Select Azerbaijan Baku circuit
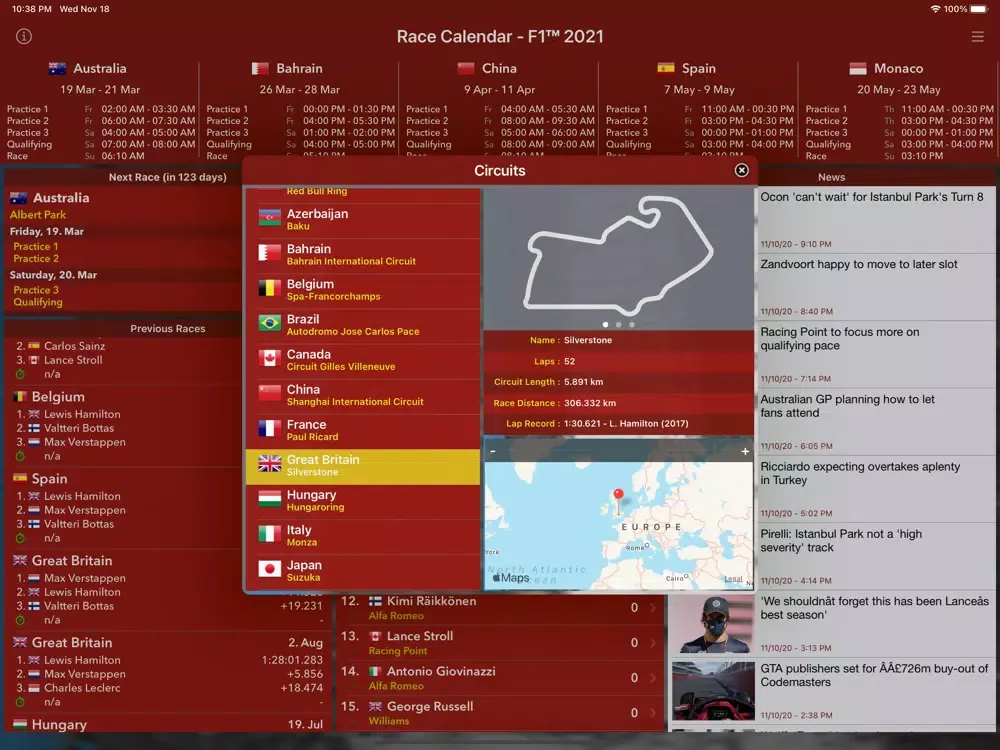 363,219
